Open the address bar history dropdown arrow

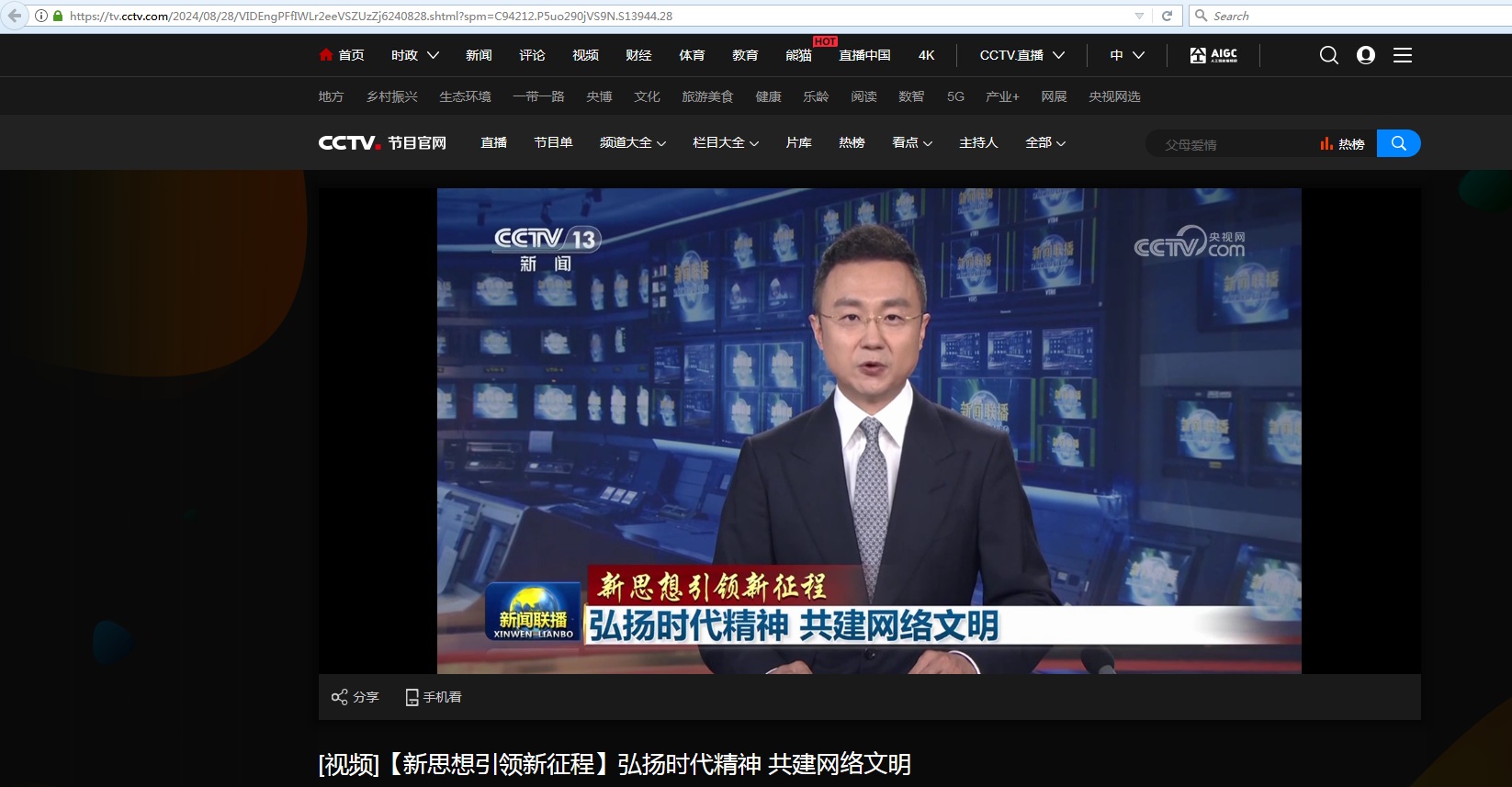pos(1139,16)
